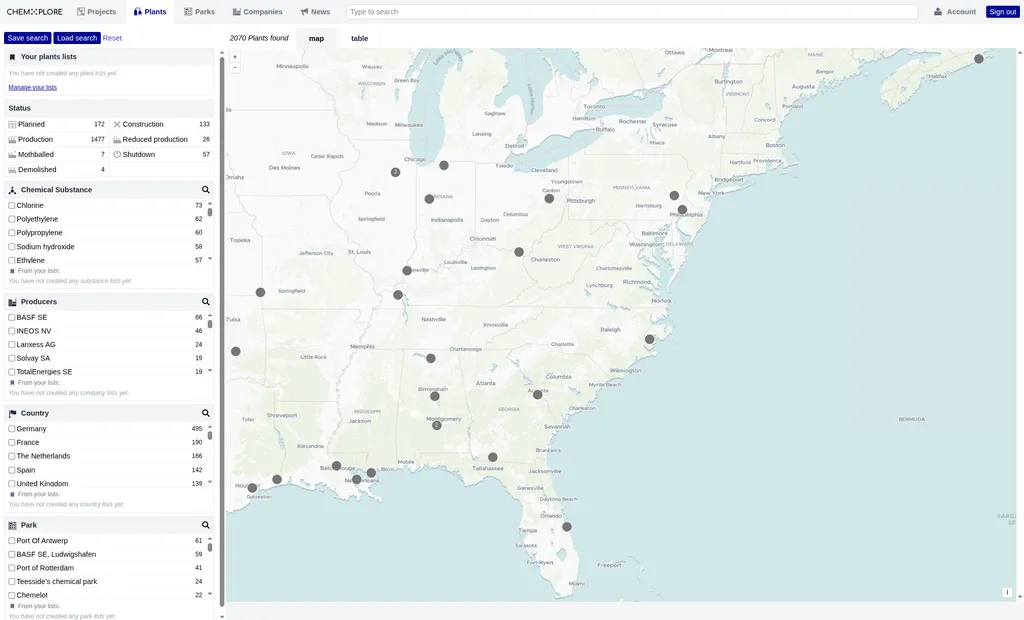Zoom in the map with plus button

[x=235, y=57]
